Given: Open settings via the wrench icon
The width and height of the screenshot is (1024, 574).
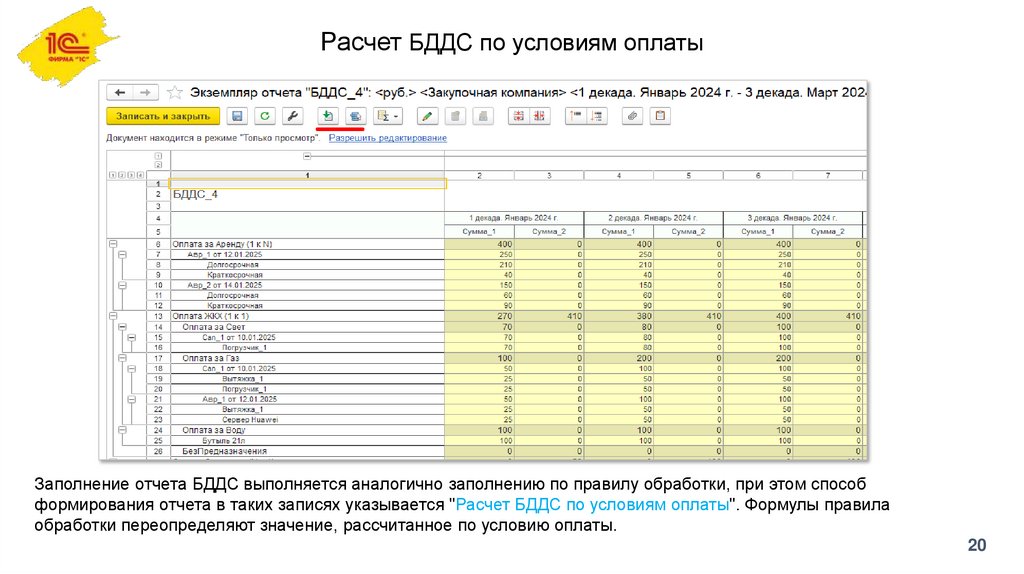Looking at the screenshot, I should coord(292,116).
